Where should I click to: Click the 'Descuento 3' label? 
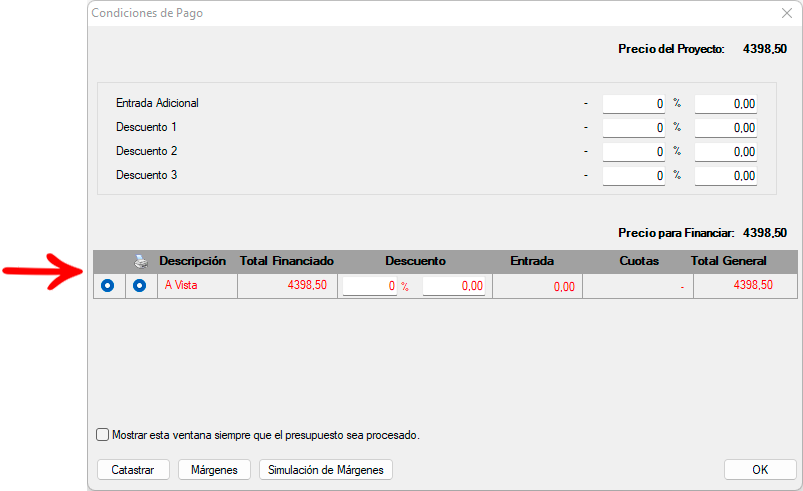146,175
